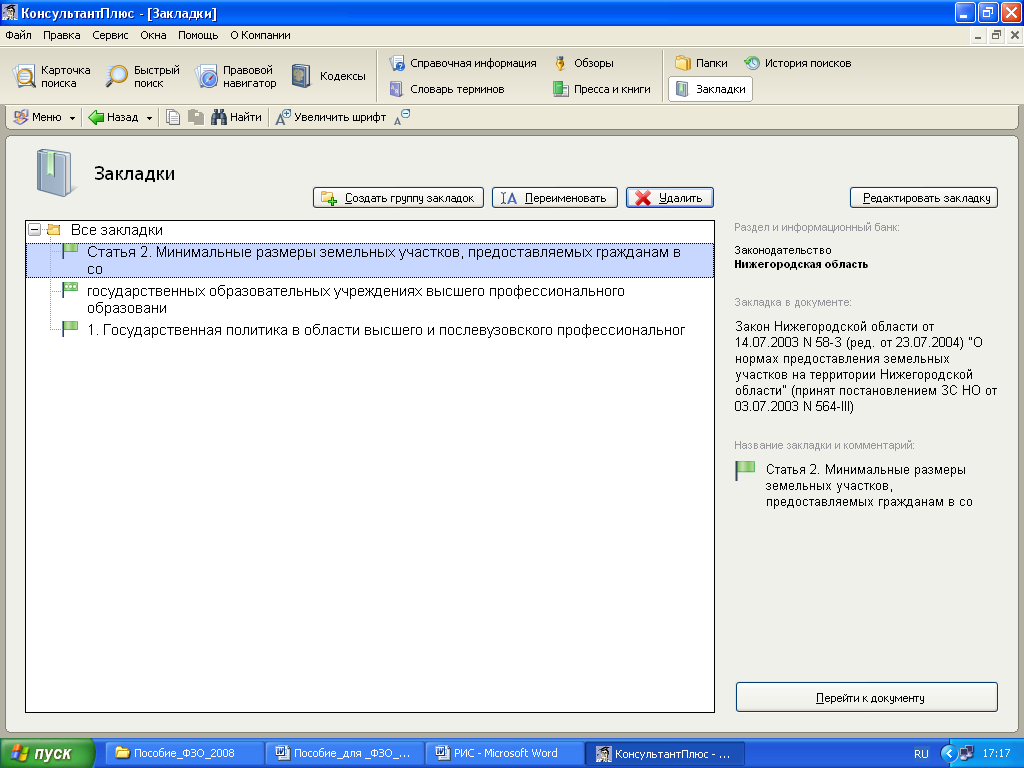
Task: Click flag icon of Статья 2 bookmark
Action: 70,251
